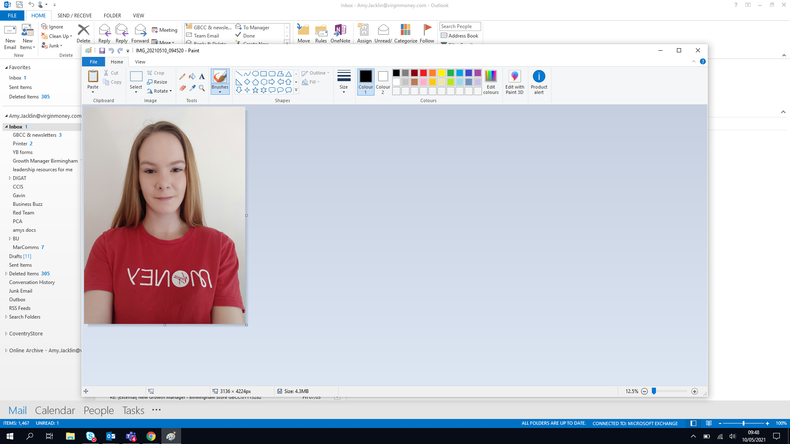Send the message to OneNote in Outlook
Viewport: 790px width, 444px height.
click(x=340, y=33)
